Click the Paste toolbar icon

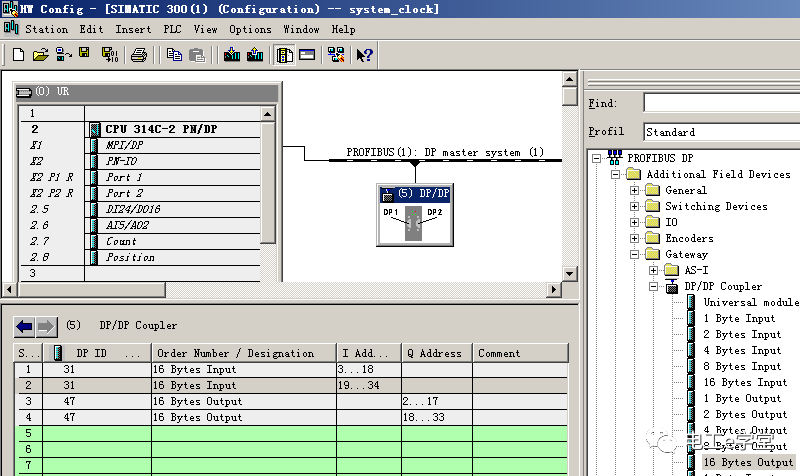tap(197, 54)
